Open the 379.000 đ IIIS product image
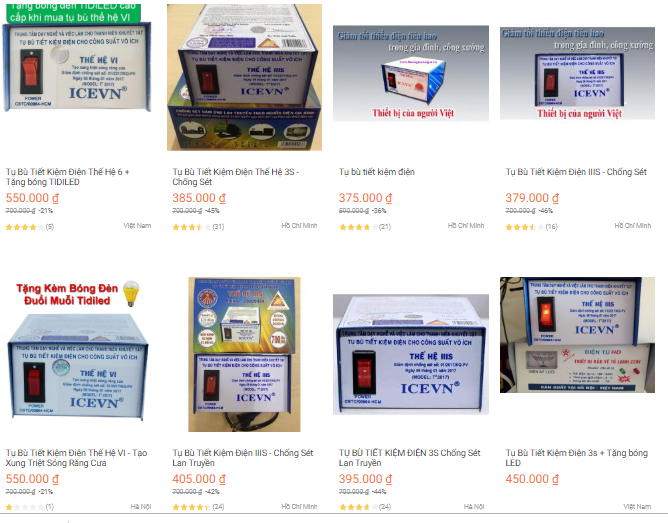The image size is (668, 523). [x=577, y=73]
